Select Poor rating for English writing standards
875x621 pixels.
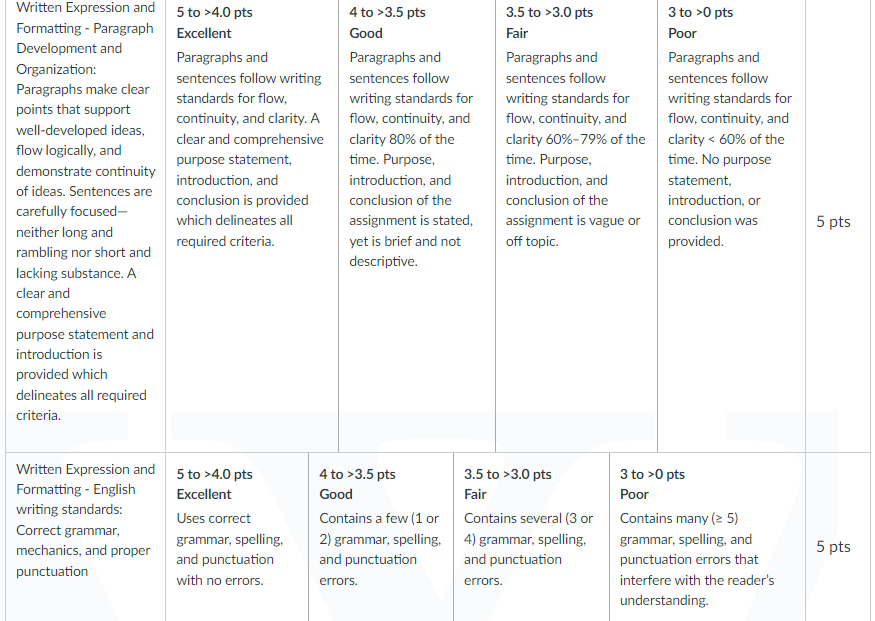(707, 537)
